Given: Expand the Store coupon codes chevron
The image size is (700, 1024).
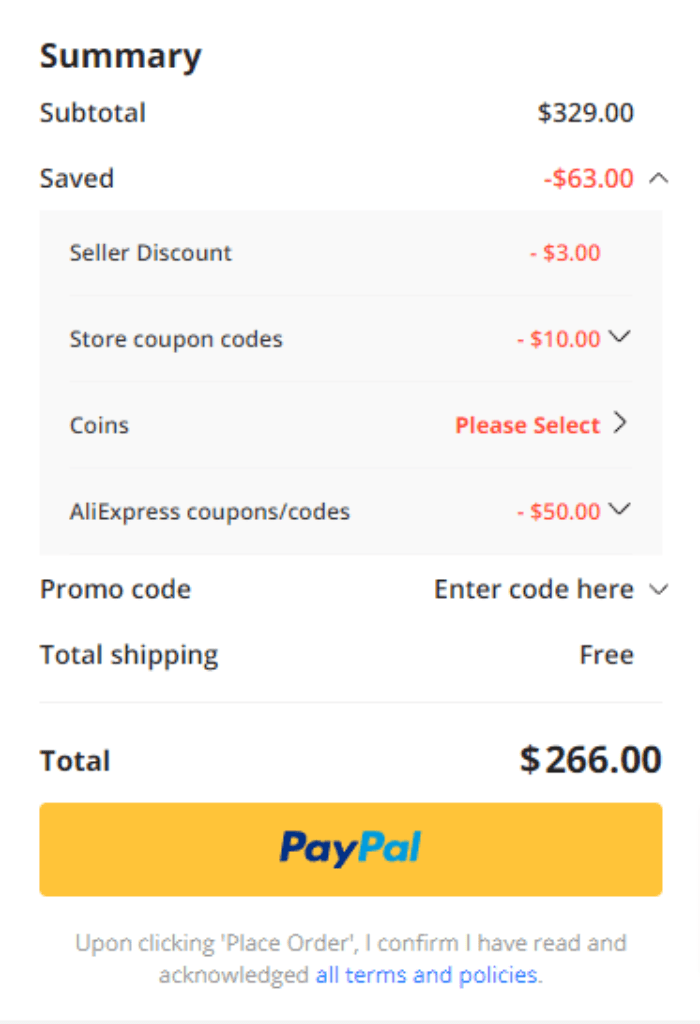Looking at the screenshot, I should (x=619, y=337).
